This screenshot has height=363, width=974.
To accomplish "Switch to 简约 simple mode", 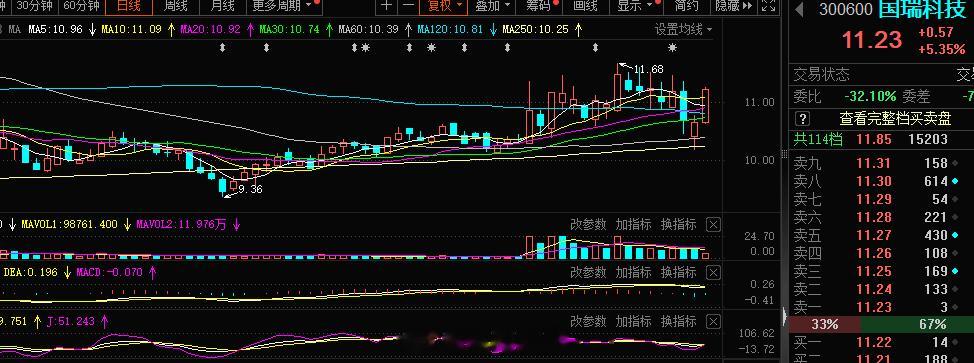I will (686, 6).
